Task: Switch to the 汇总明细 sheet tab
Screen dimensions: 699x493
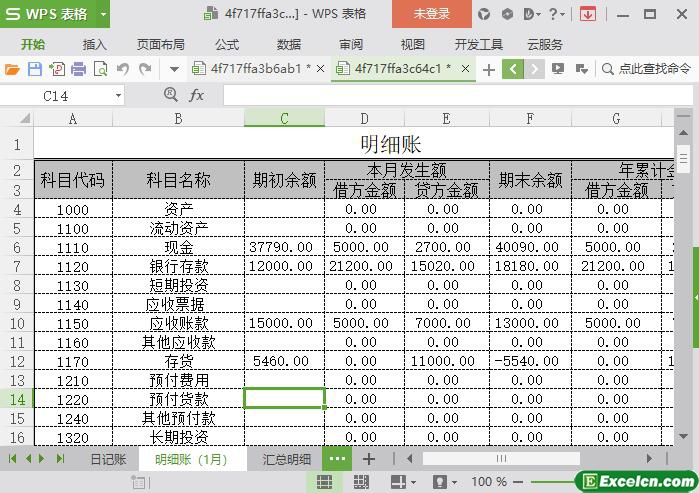Action: click(286, 459)
